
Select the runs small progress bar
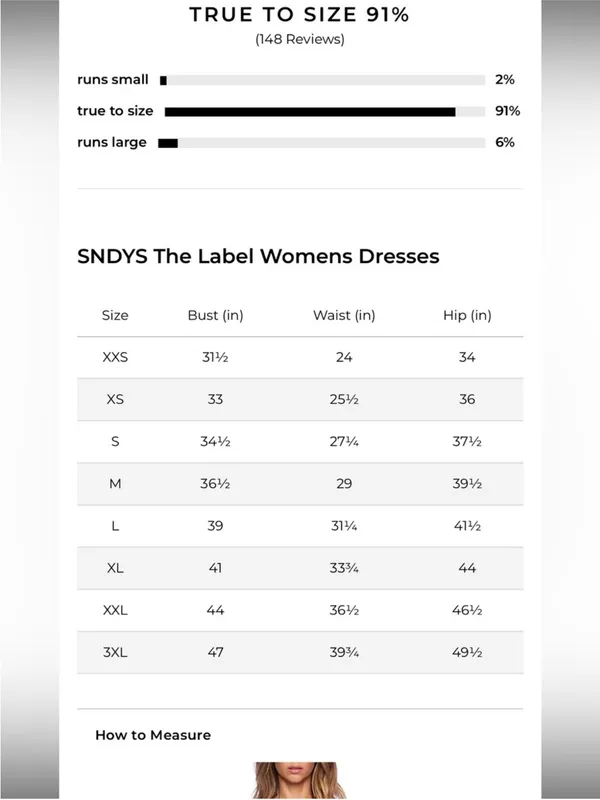[322, 80]
